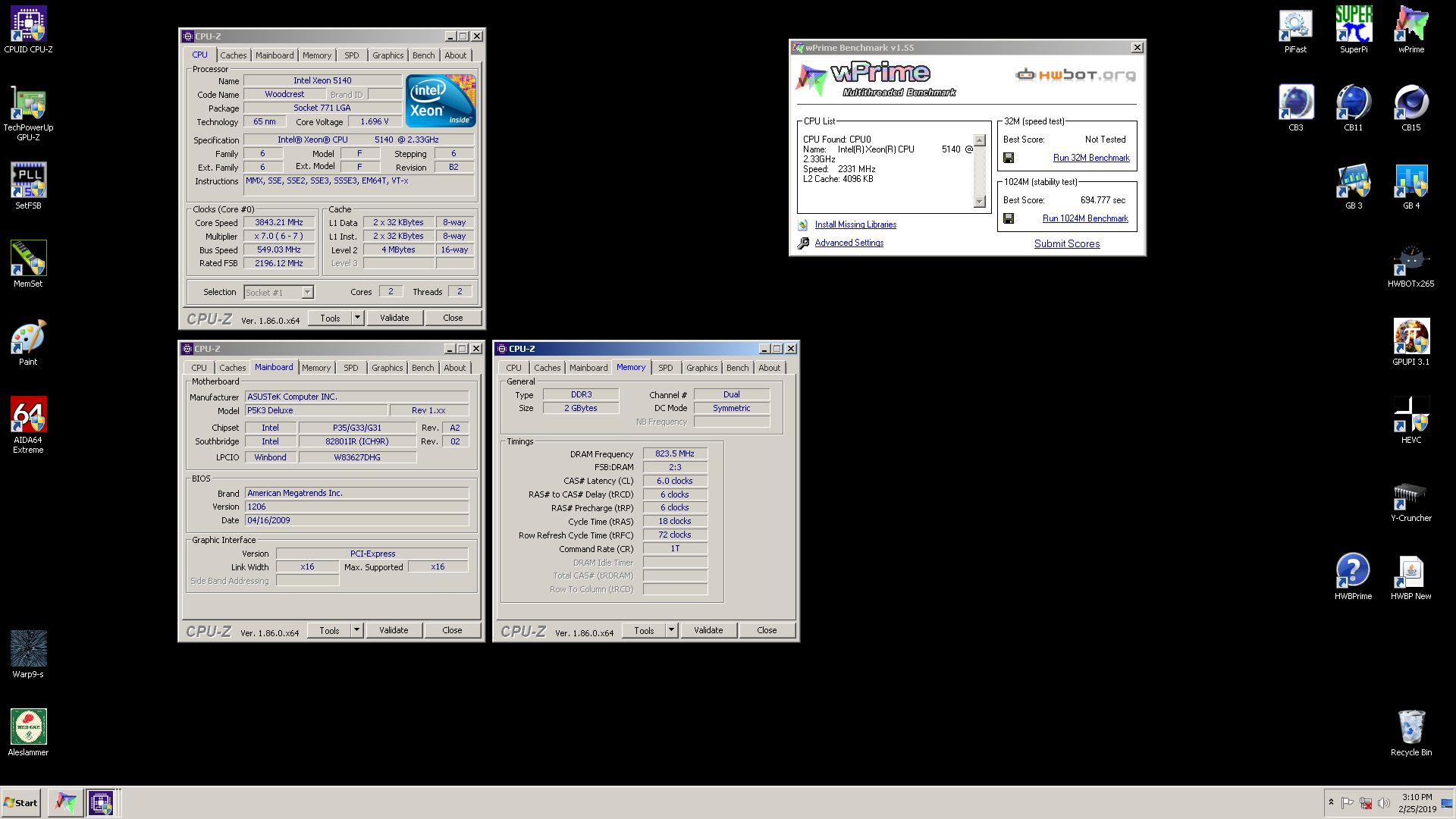
Task: Select CPU tab in Memory CPU-Z window
Action: tap(514, 368)
